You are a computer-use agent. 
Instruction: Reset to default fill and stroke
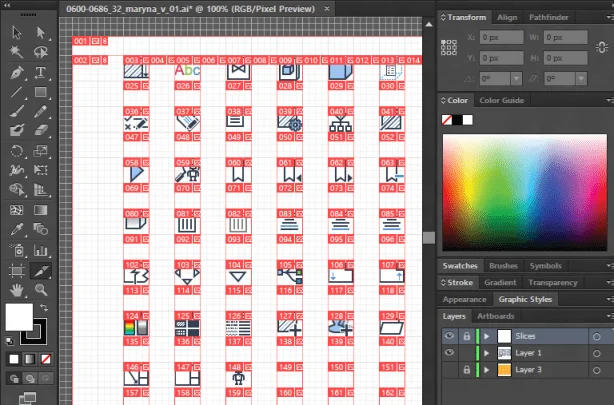pos(9,341)
